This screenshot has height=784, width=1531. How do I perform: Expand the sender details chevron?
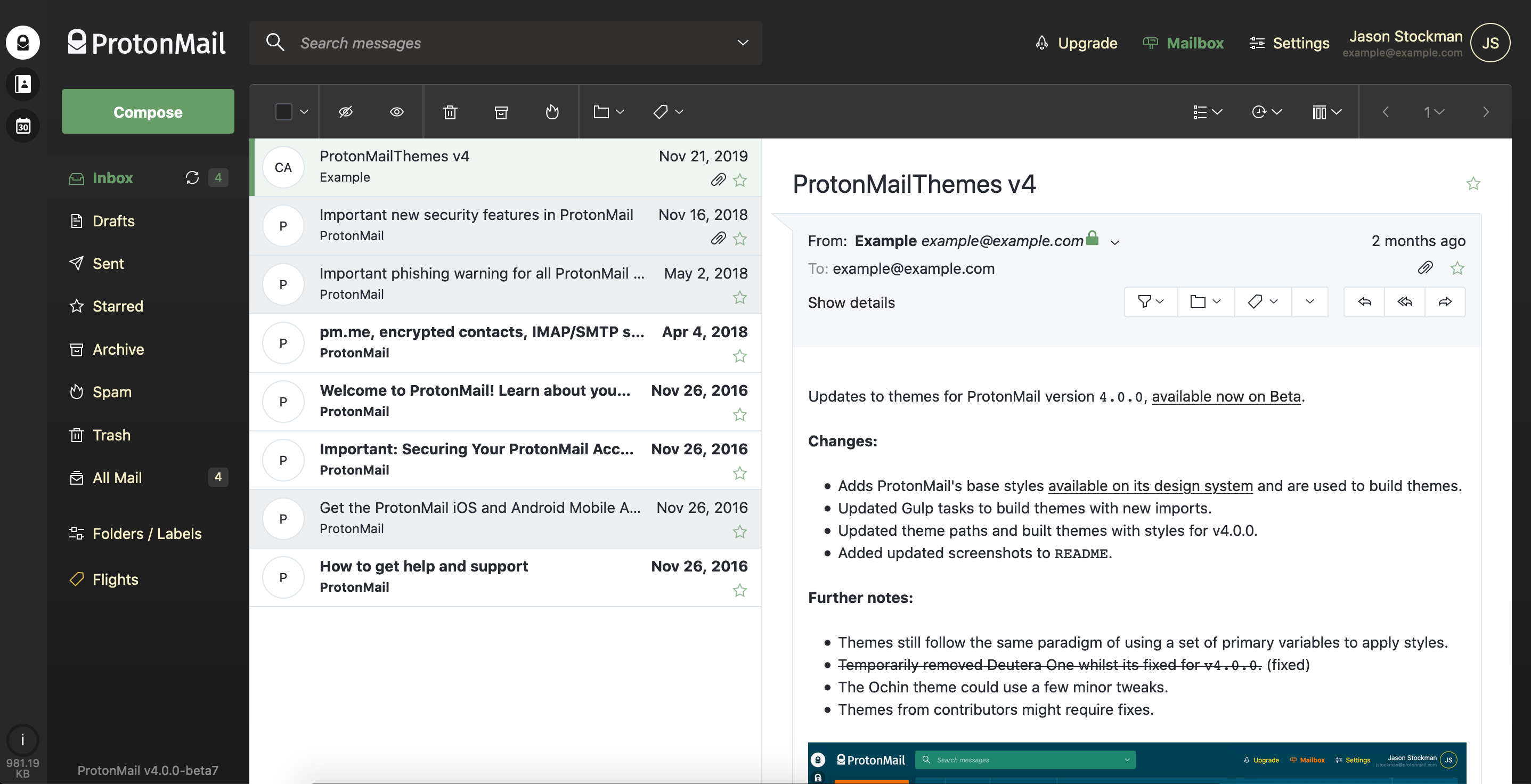point(1115,242)
